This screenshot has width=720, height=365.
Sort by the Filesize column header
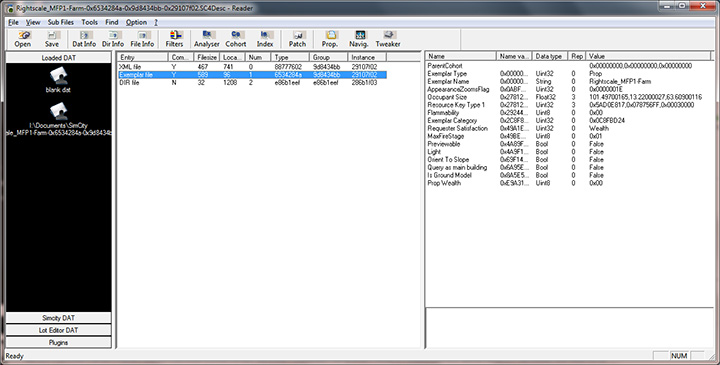pyautogui.click(x=206, y=57)
